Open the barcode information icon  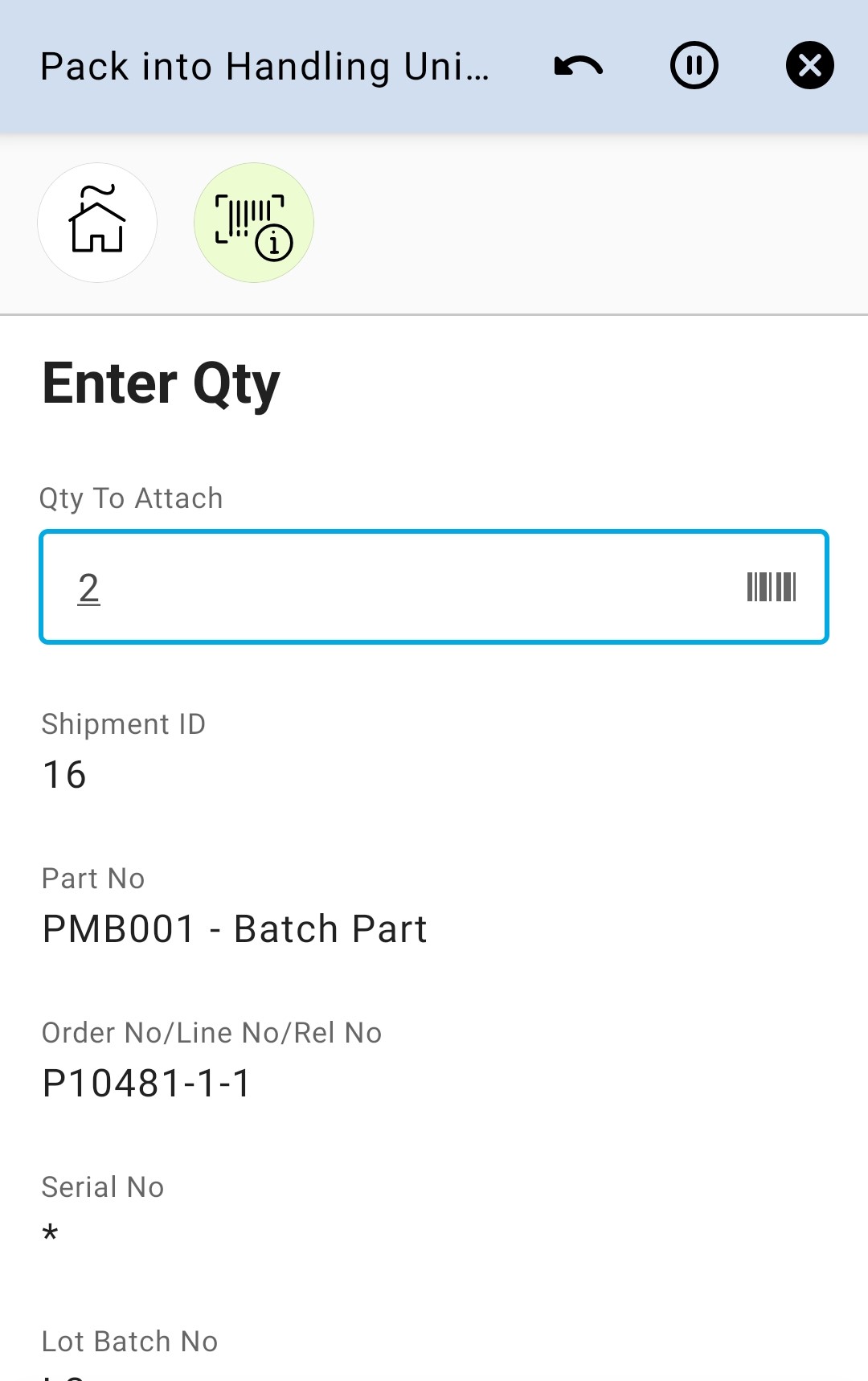coord(253,223)
